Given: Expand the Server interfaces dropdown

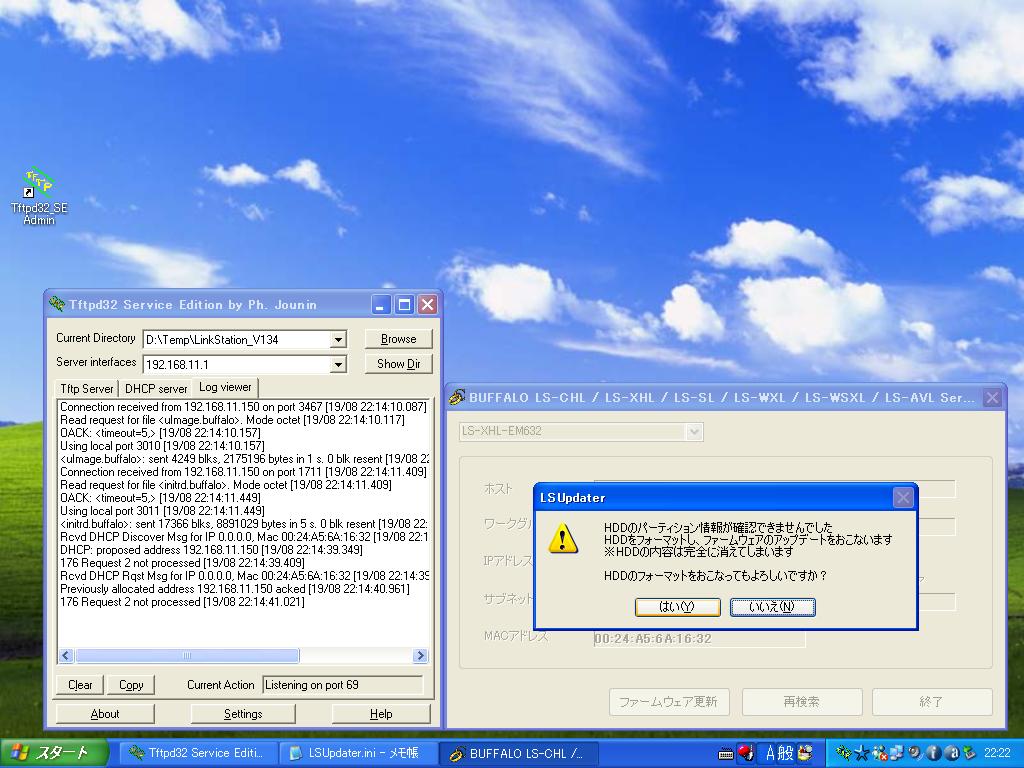Looking at the screenshot, I should coord(338,364).
